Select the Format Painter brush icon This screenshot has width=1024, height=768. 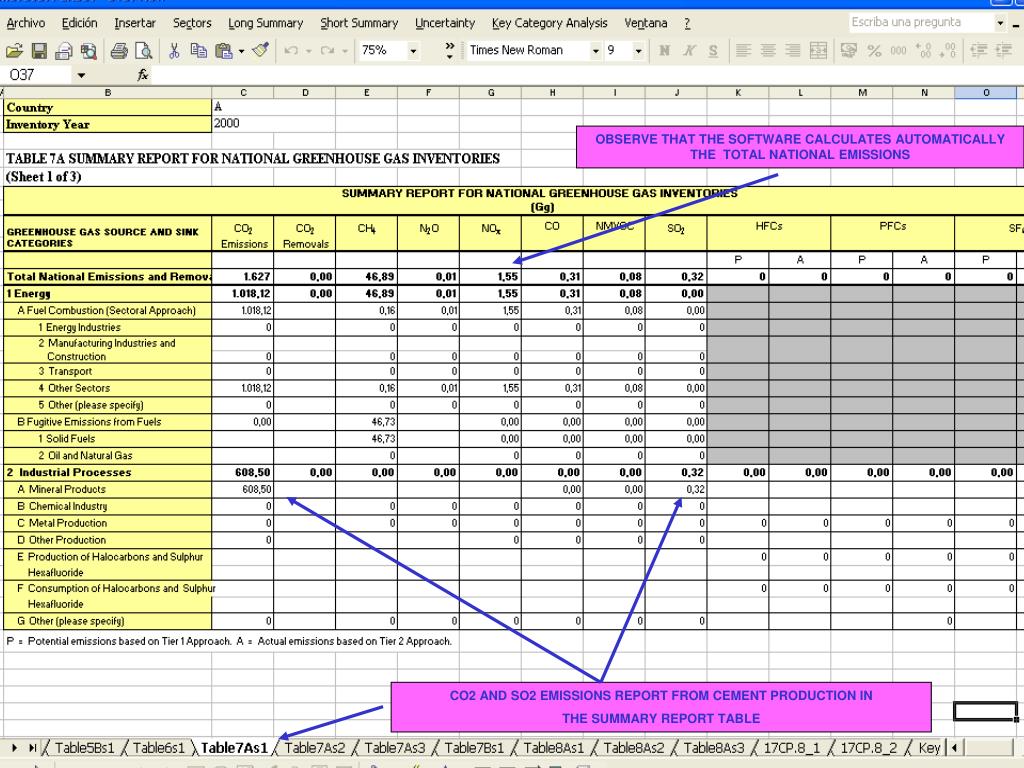261,50
